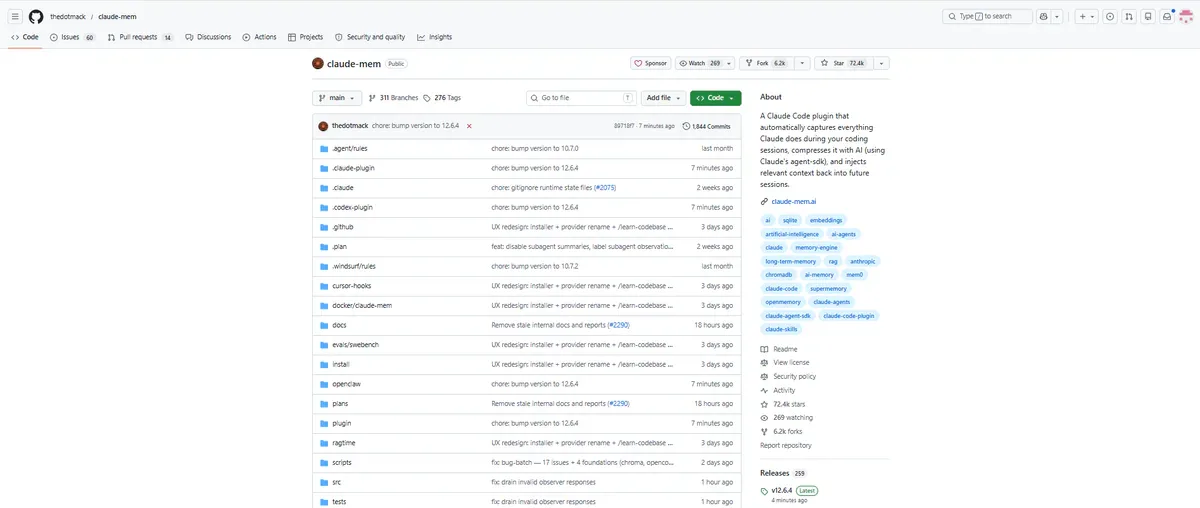1200x508 pixels.
Task: Click the Go to file search field
Action: click(581, 98)
